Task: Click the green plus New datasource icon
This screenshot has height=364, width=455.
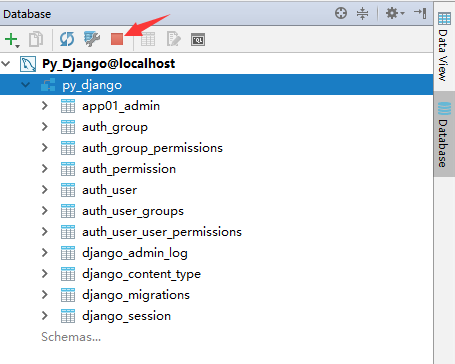Action: [12, 40]
